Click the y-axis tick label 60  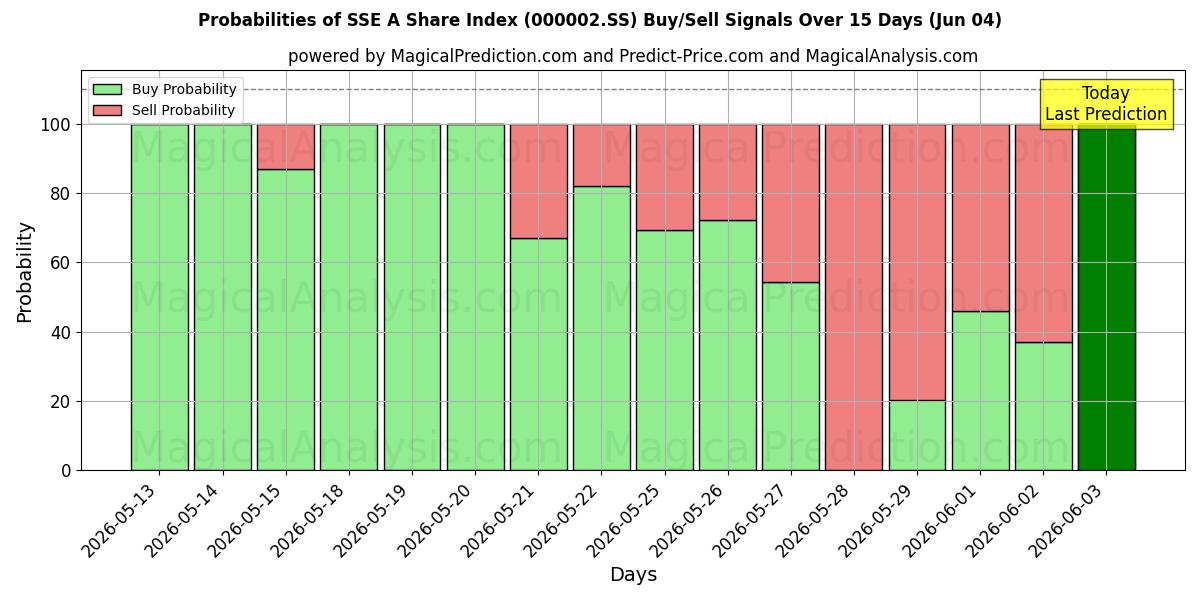[x=61, y=263]
